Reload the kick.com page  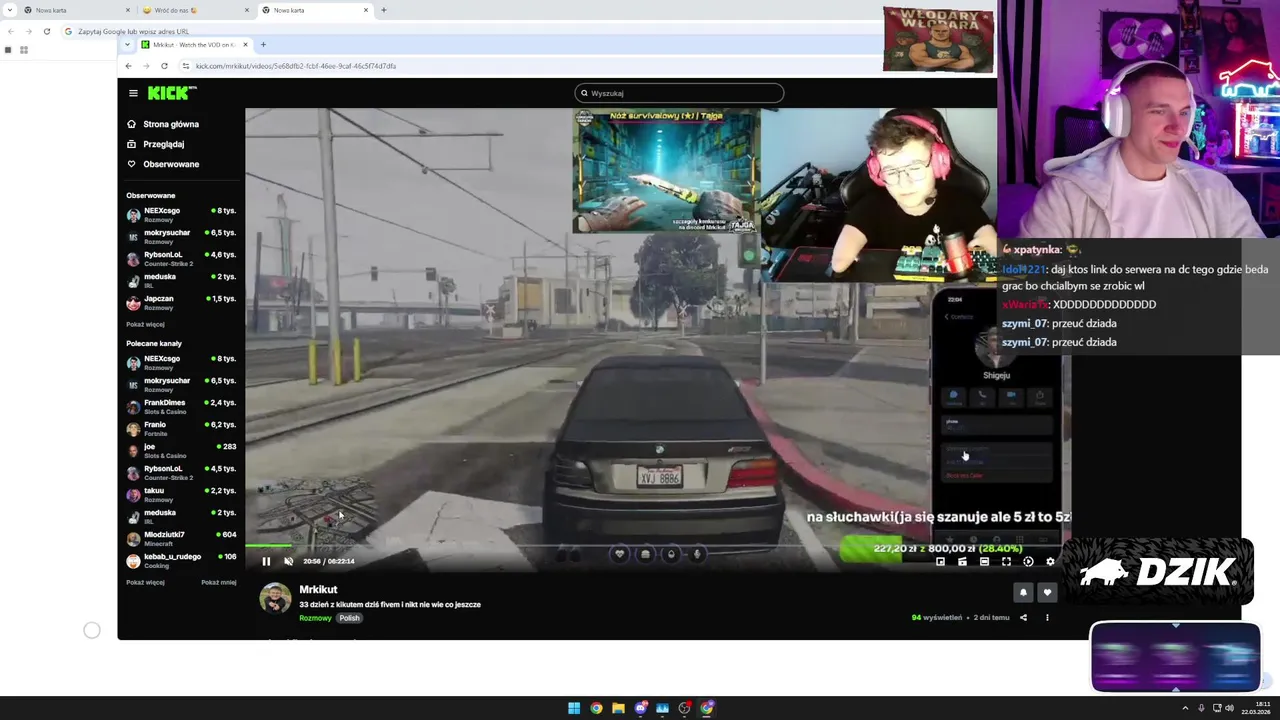click(164, 66)
